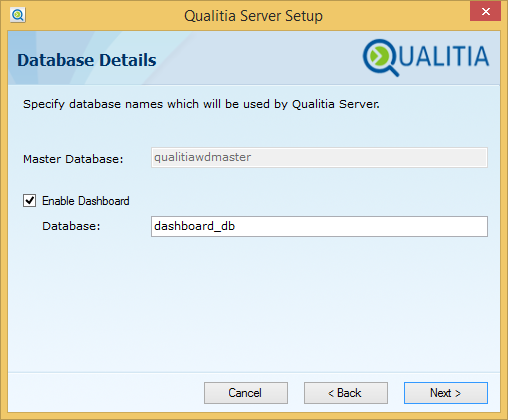Go back with the < Back button
This screenshot has width=508, height=420.
pyautogui.click(x=346, y=393)
